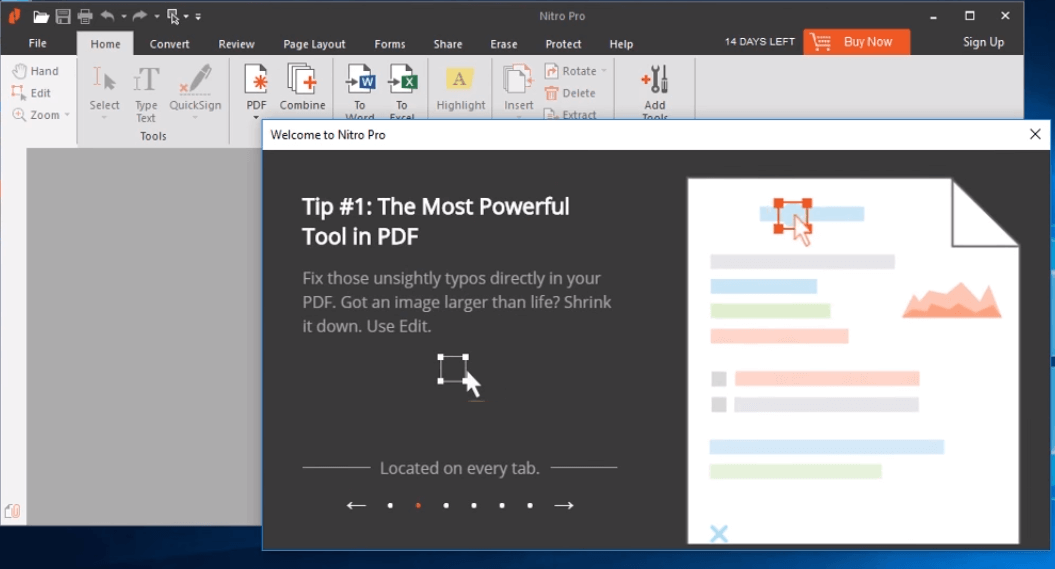Viewport: 1055px width, 569px height.
Task: Create a PDF with the PDF icon
Action: 256,87
